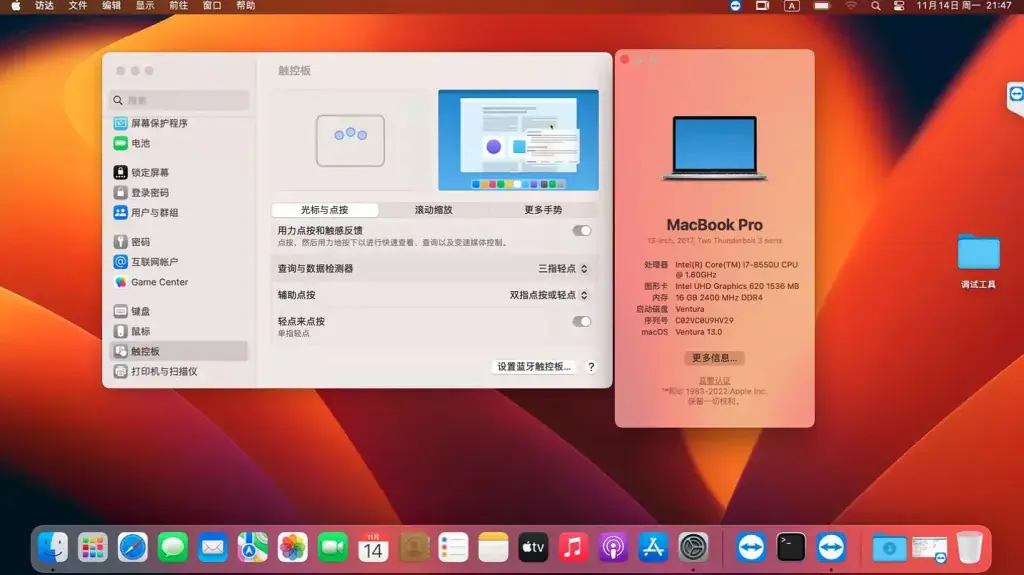The image size is (1024, 575).
Task: Open Launchpad from the Dock
Action: coord(93,548)
